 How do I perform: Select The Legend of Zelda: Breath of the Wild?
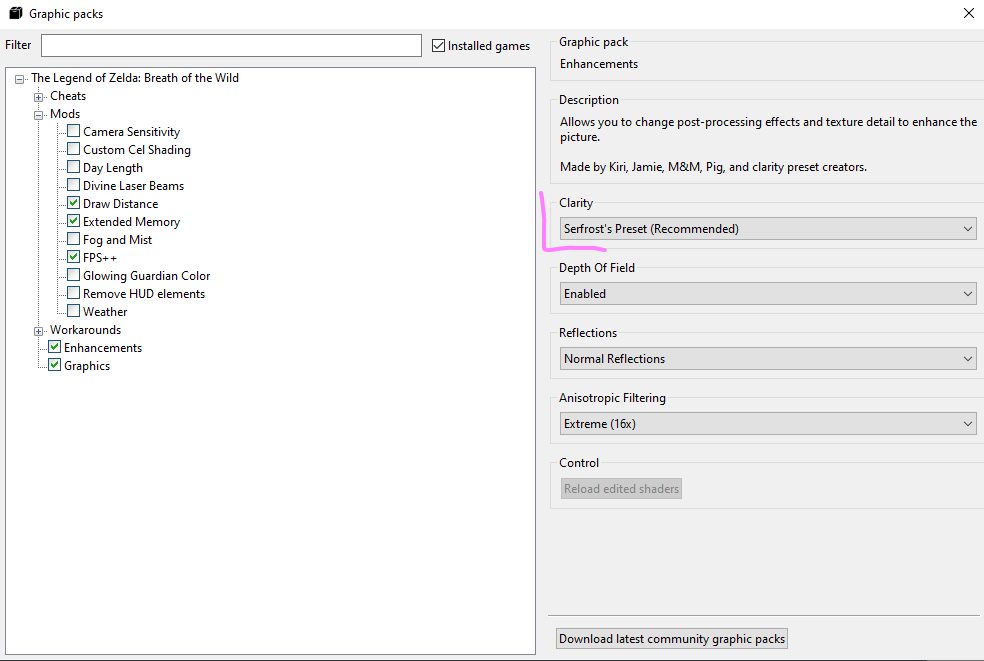pos(135,78)
